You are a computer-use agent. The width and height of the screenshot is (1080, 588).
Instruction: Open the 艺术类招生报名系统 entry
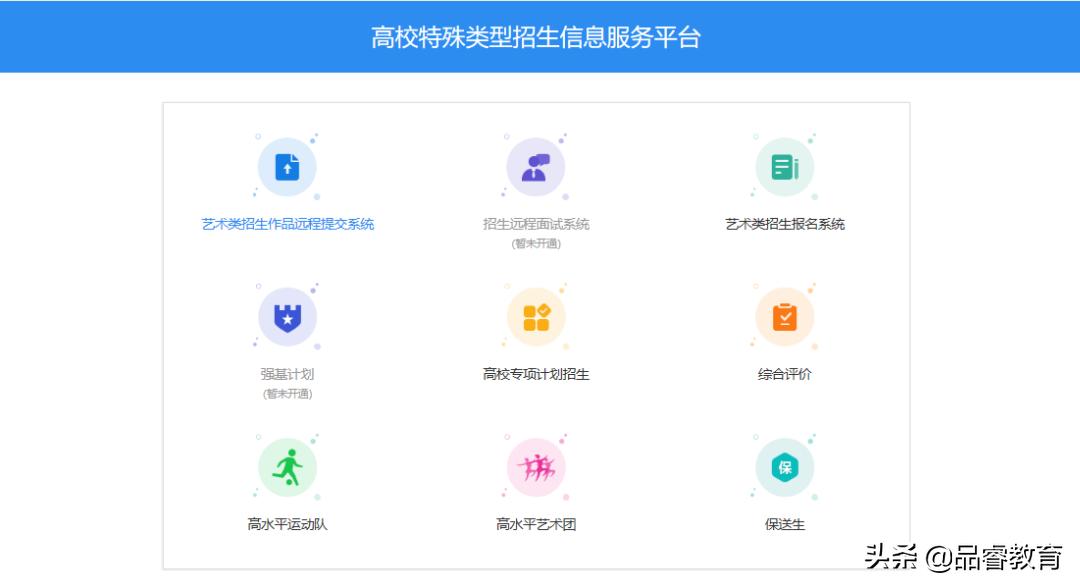coord(784,224)
